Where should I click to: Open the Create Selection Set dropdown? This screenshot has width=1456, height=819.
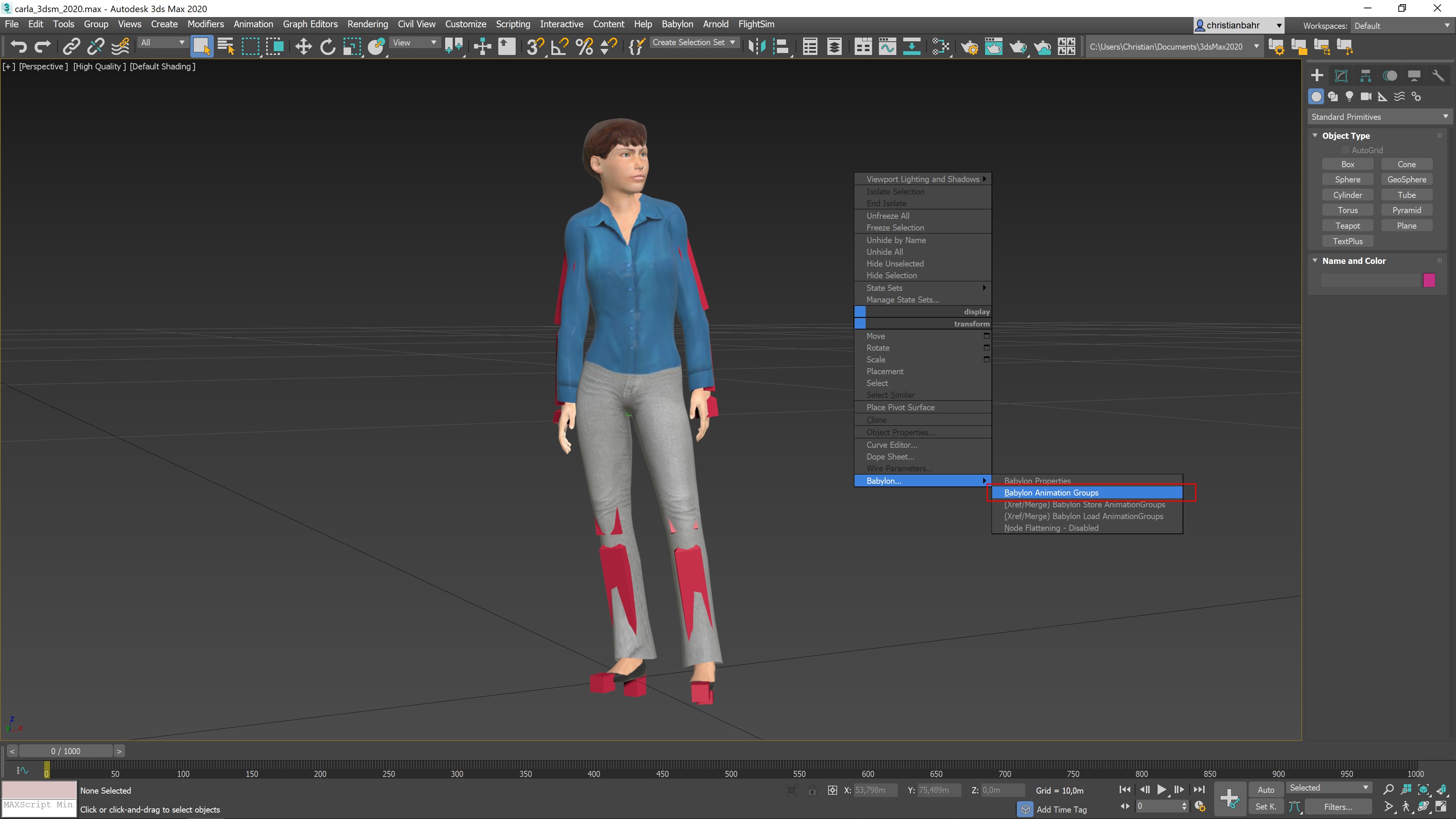point(693,42)
